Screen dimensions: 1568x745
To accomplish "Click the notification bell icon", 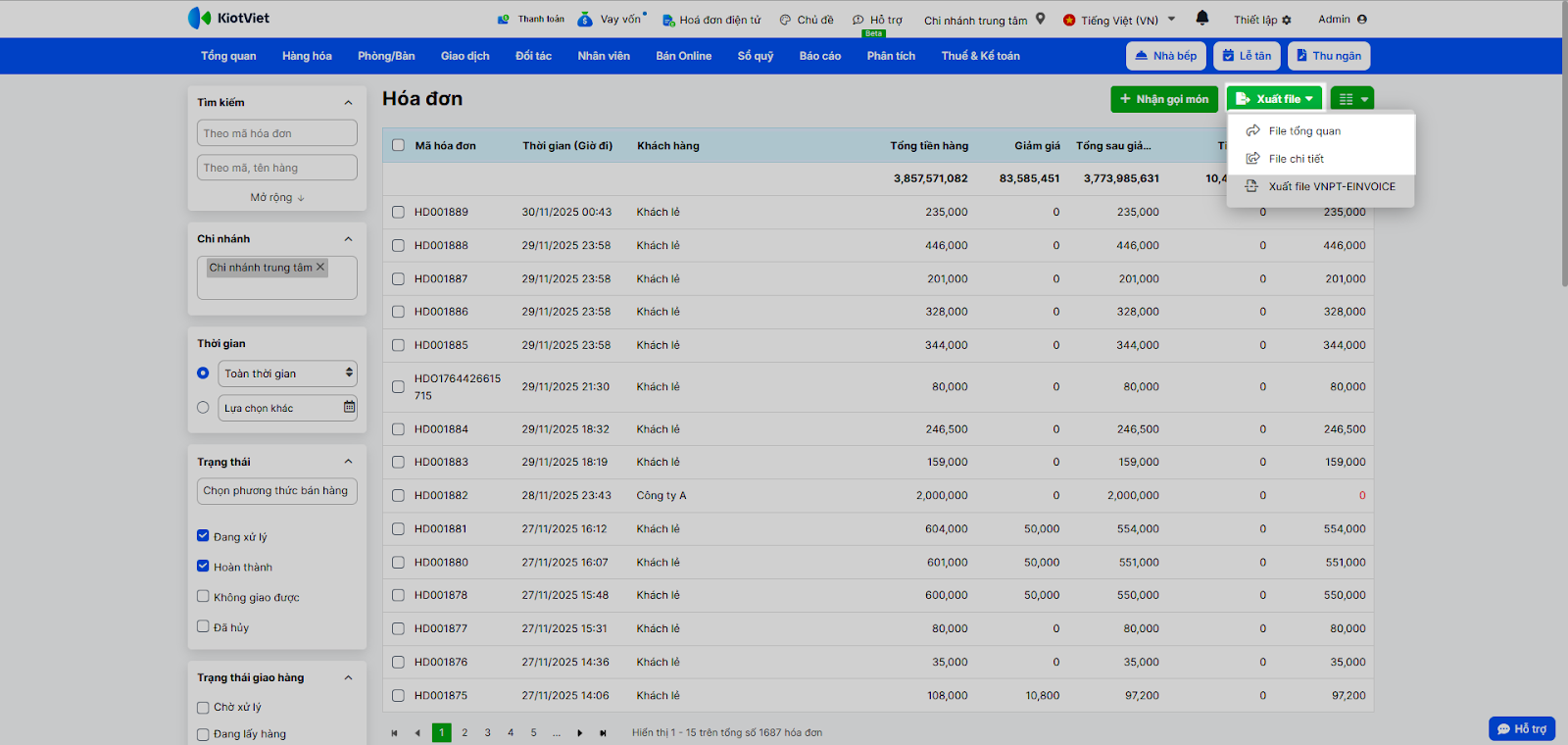I will (x=1202, y=19).
